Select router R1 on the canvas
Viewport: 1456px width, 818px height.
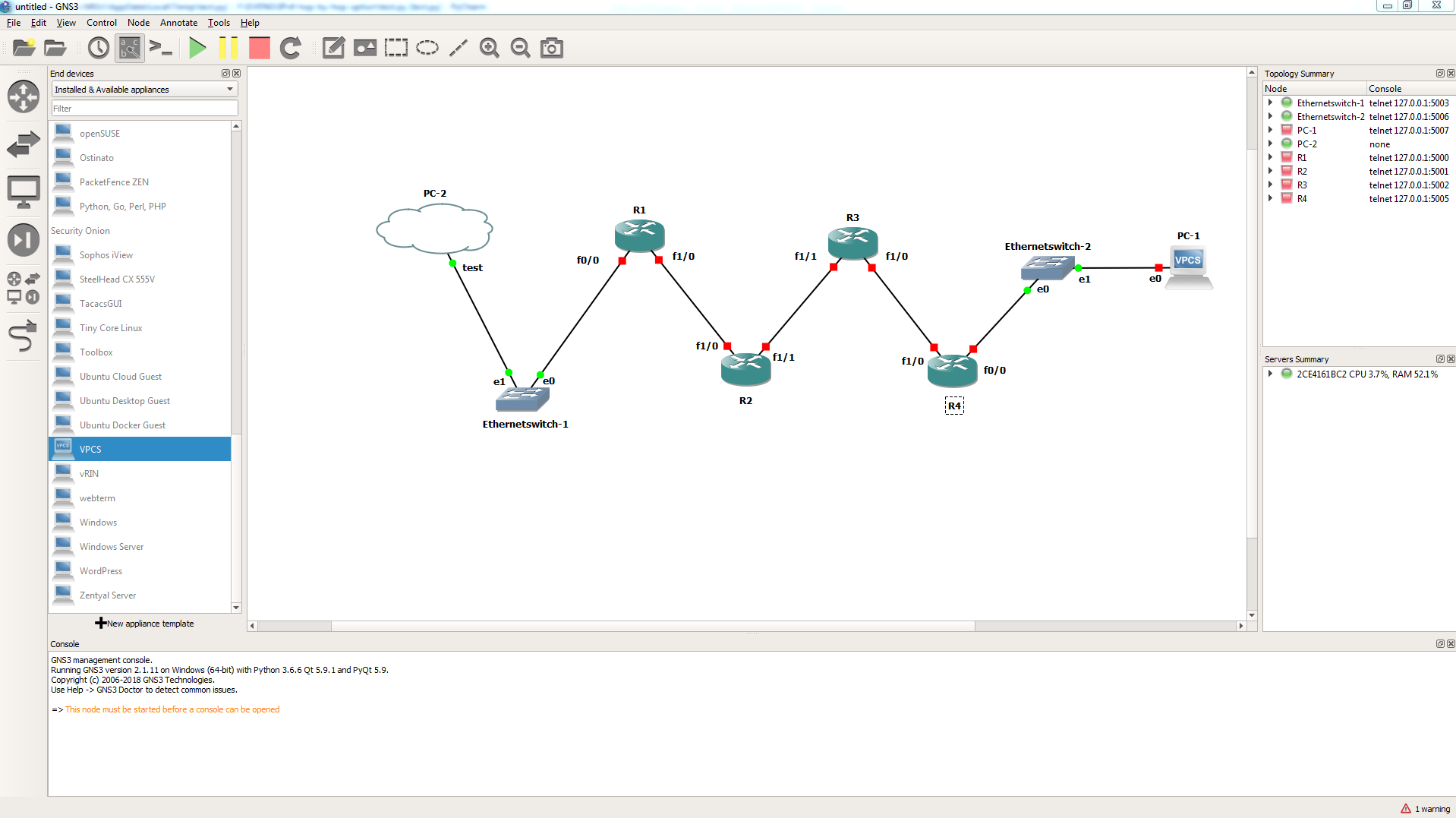[639, 235]
